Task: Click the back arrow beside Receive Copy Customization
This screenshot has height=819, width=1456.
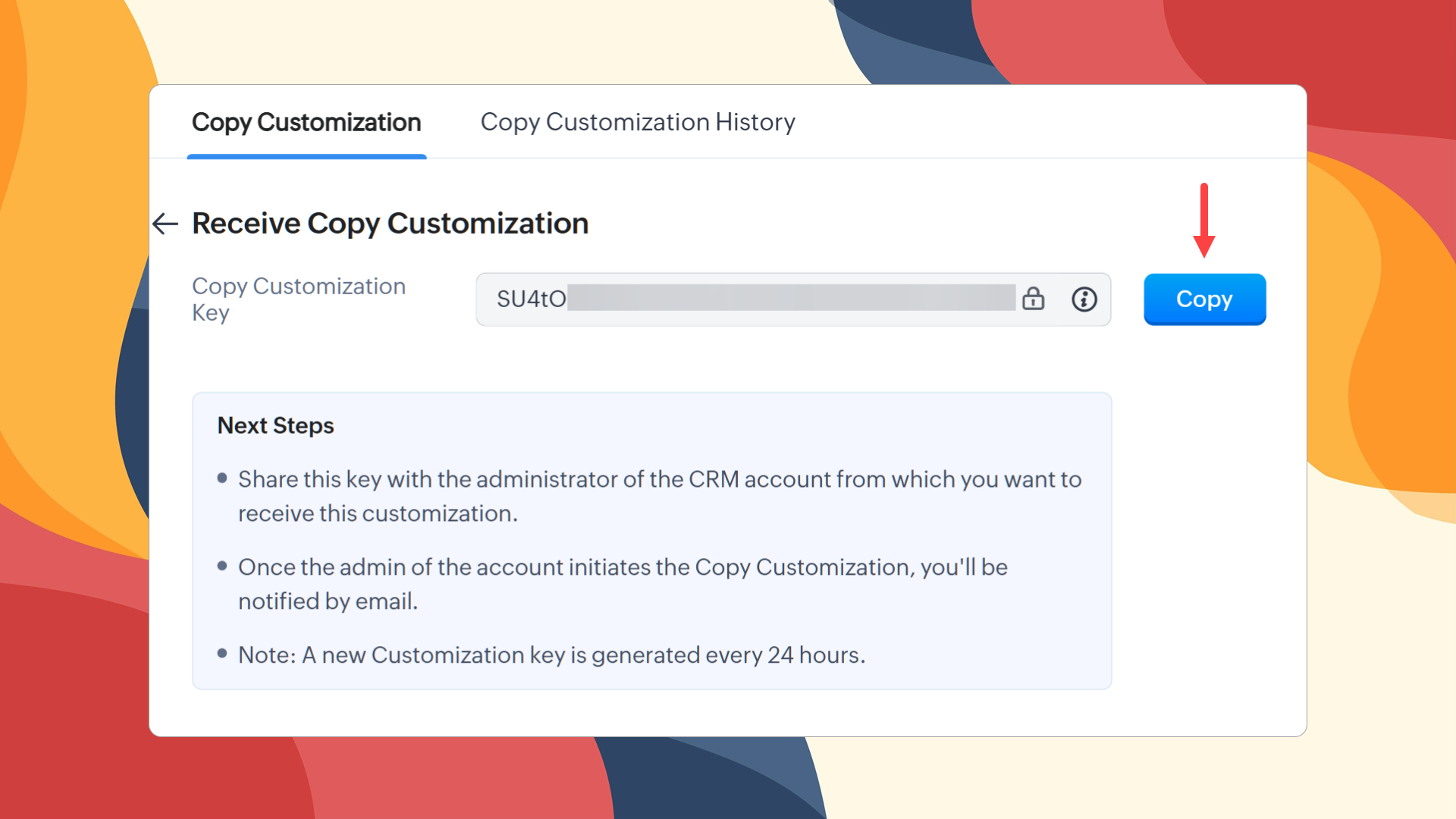Action: pyautogui.click(x=165, y=224)
